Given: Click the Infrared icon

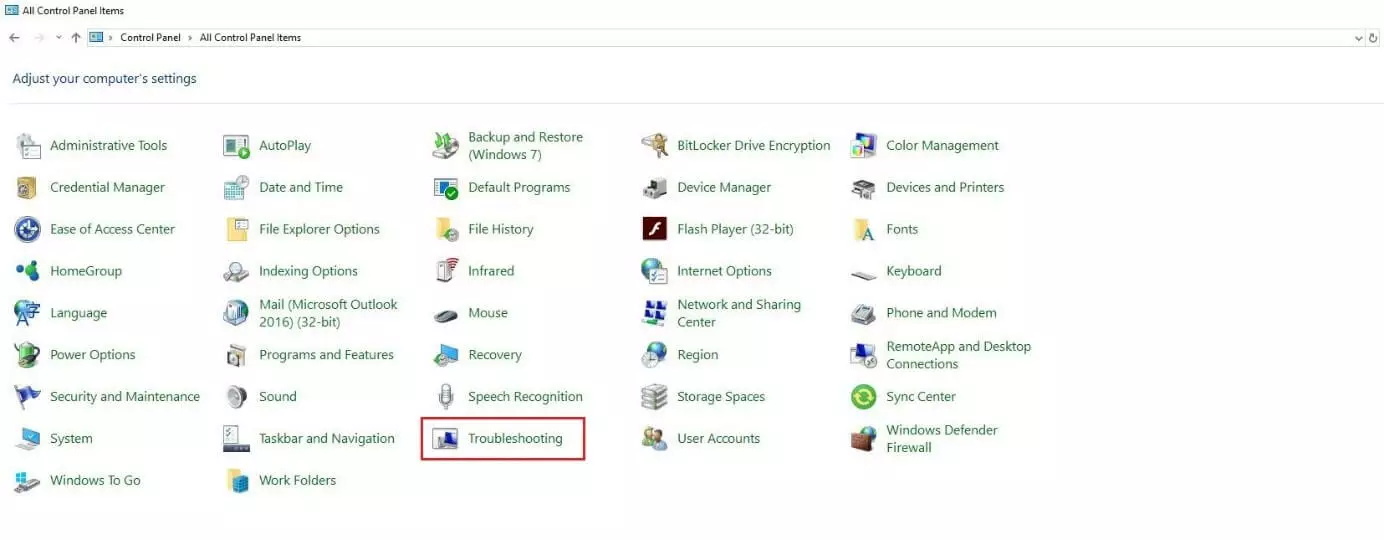Looking at the screenshot, I should [x=446, y=271].
